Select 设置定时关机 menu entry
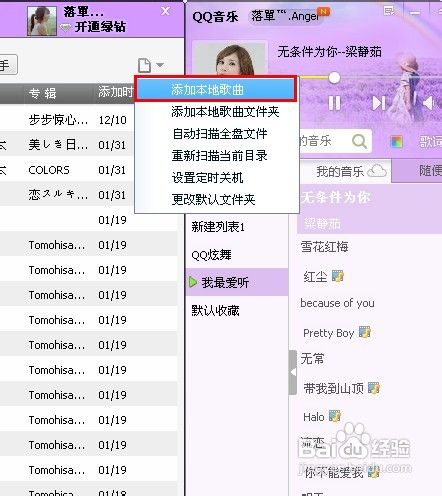Image resolution: width=442 pixels, height=496 pixels. pos(207,178)
